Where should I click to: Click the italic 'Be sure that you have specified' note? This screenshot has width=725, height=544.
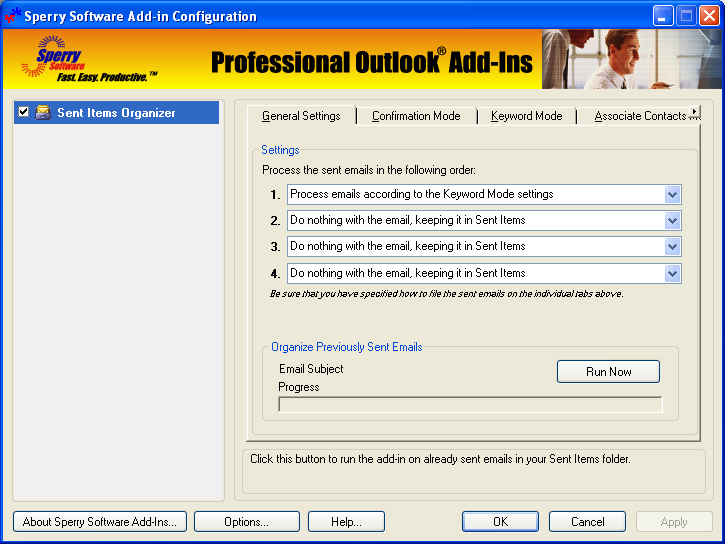(447, 294)
